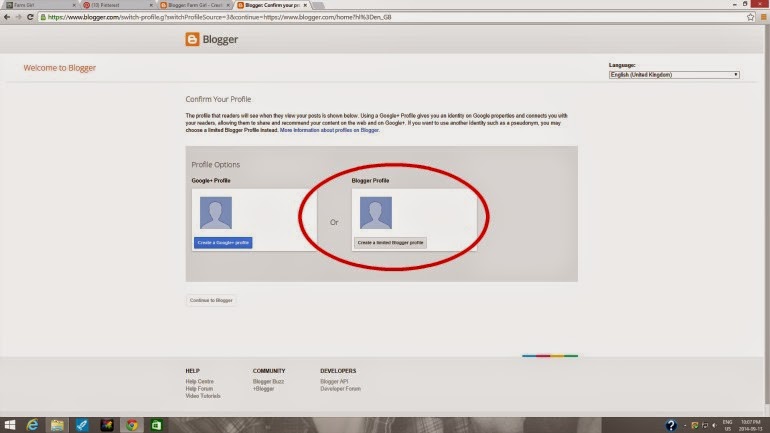Image resolution: width=770 pixels, height=433 pixels.
Task: Reload the page with the refresh icon
Action: click(30, 17)
